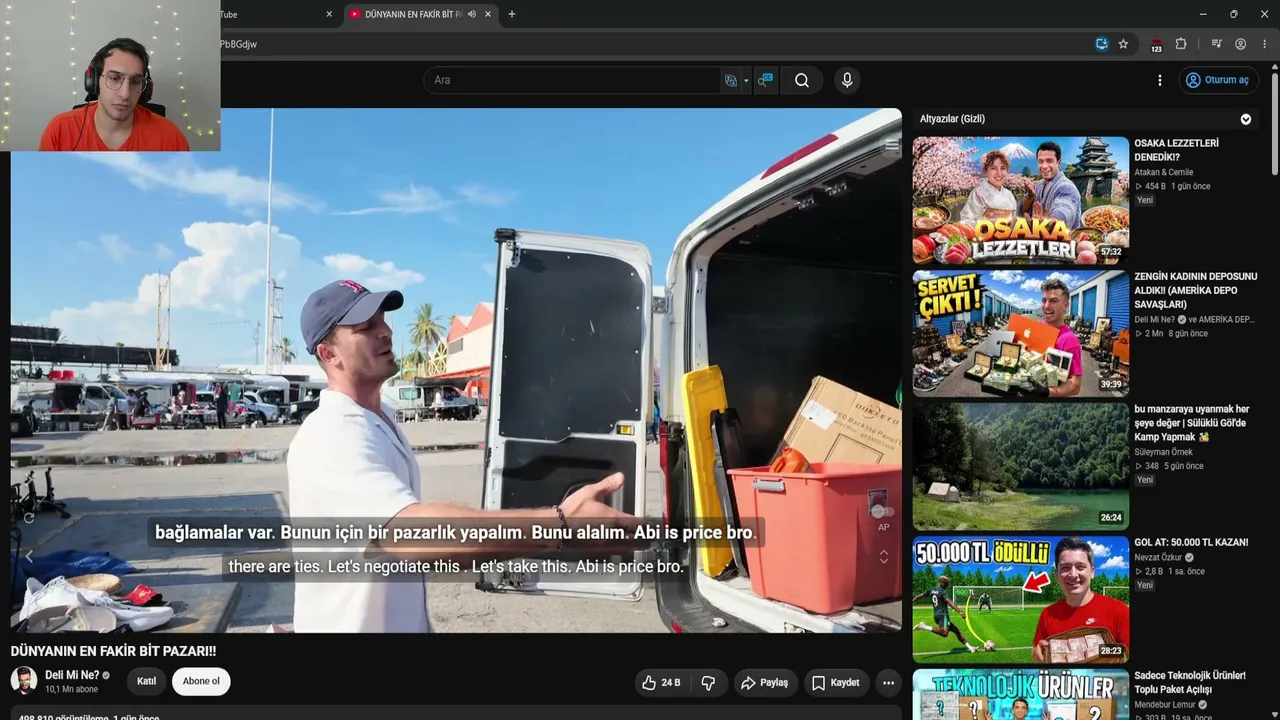Bookmark this page with the star icon
Image resolution: width=1280 pixels, height=720 pixels.
tap(1123, 44)
